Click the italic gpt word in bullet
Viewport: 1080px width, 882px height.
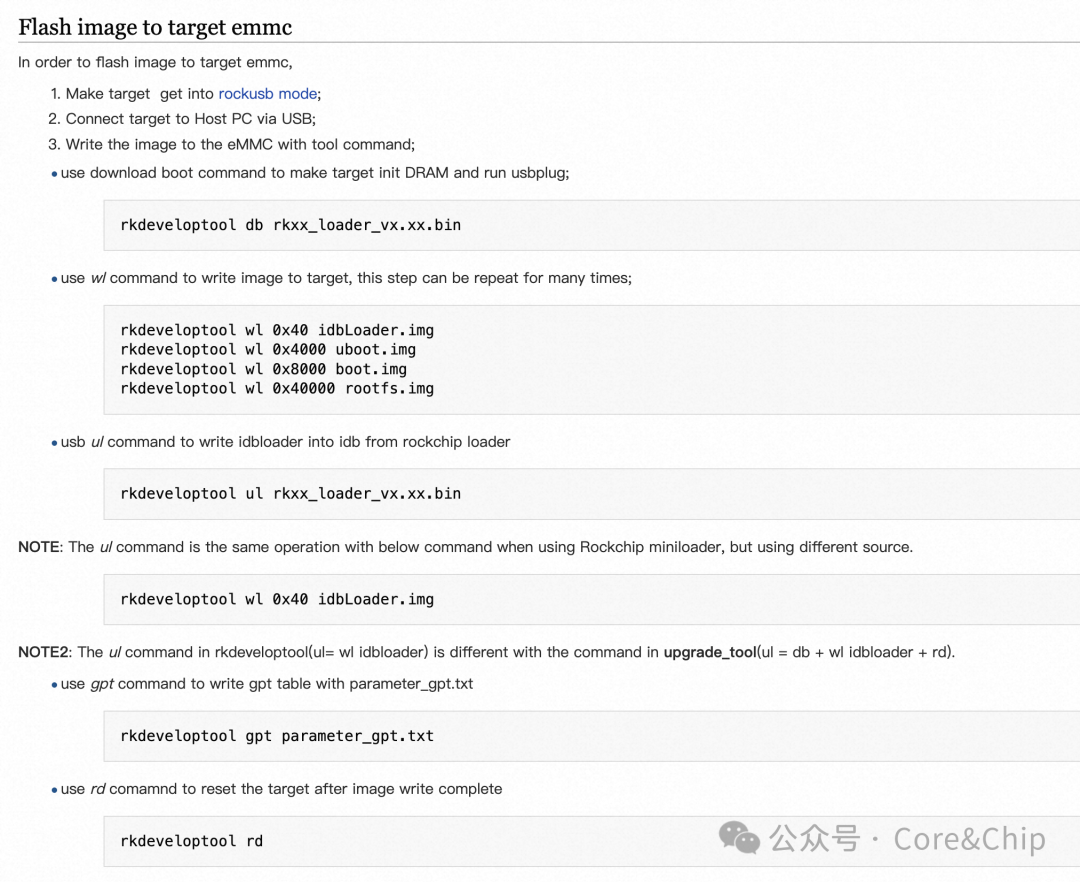[102, 684]
